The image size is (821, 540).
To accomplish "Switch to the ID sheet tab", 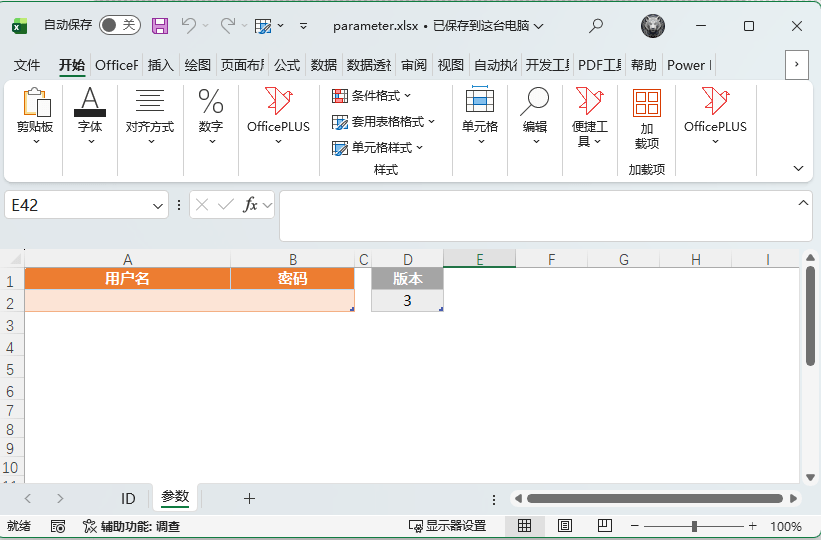I will [128, 498].
